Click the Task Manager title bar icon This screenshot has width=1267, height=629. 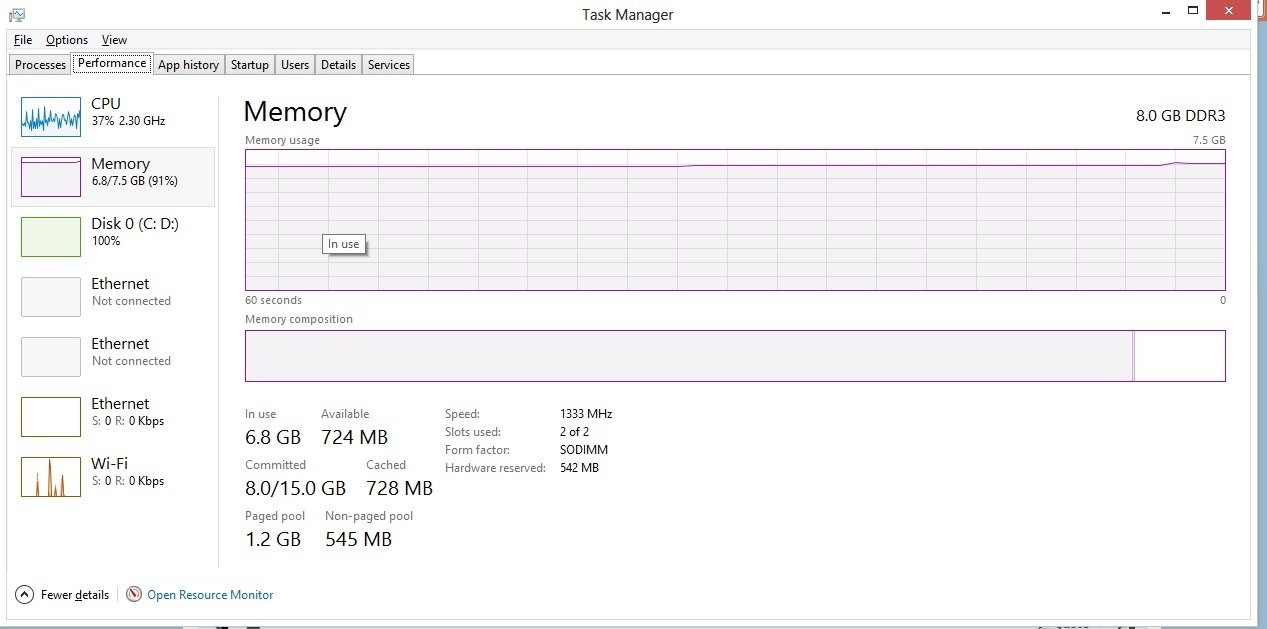(17, 15)
